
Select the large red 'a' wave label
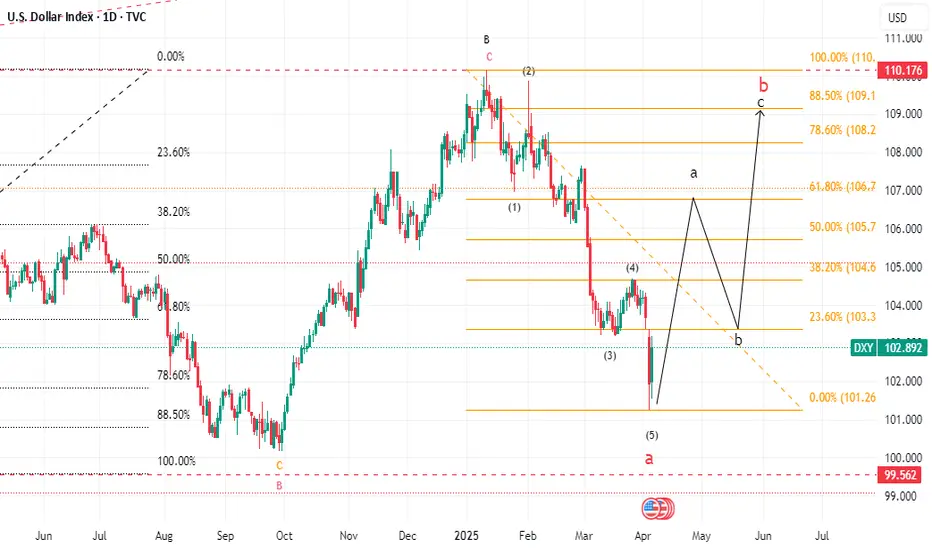(649, 458)
